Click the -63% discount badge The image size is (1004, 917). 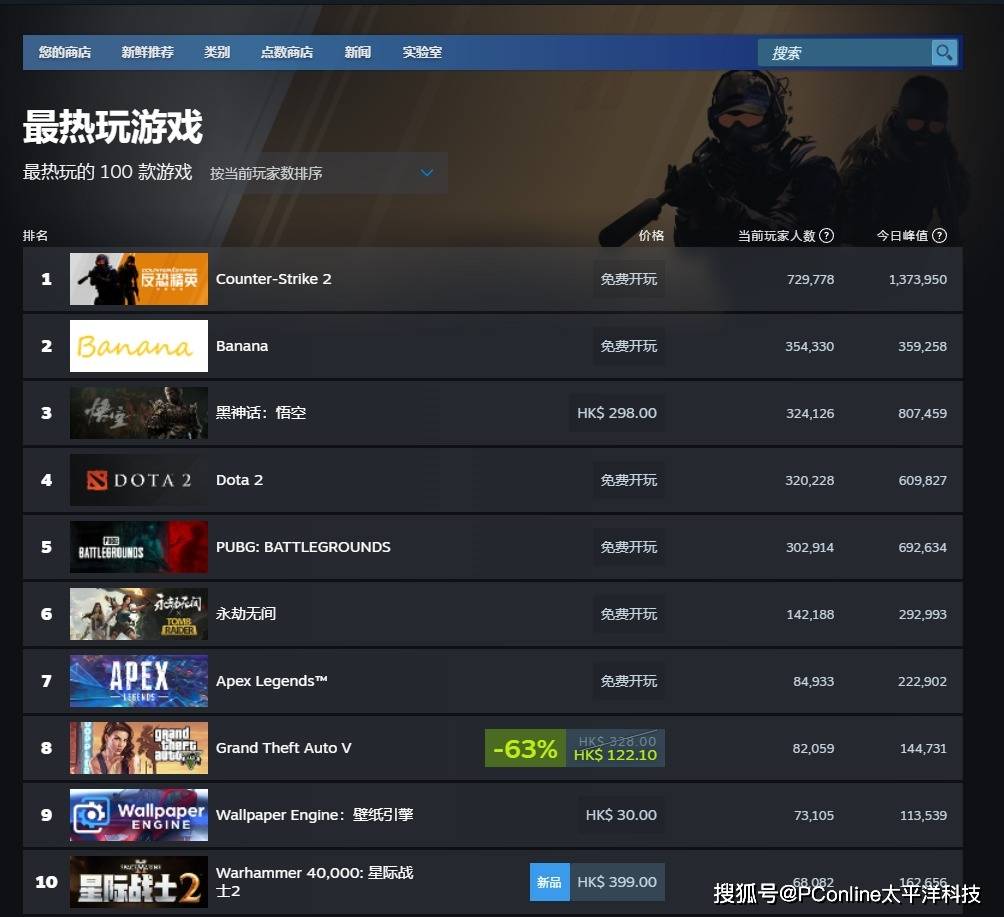tap(525, 748)
